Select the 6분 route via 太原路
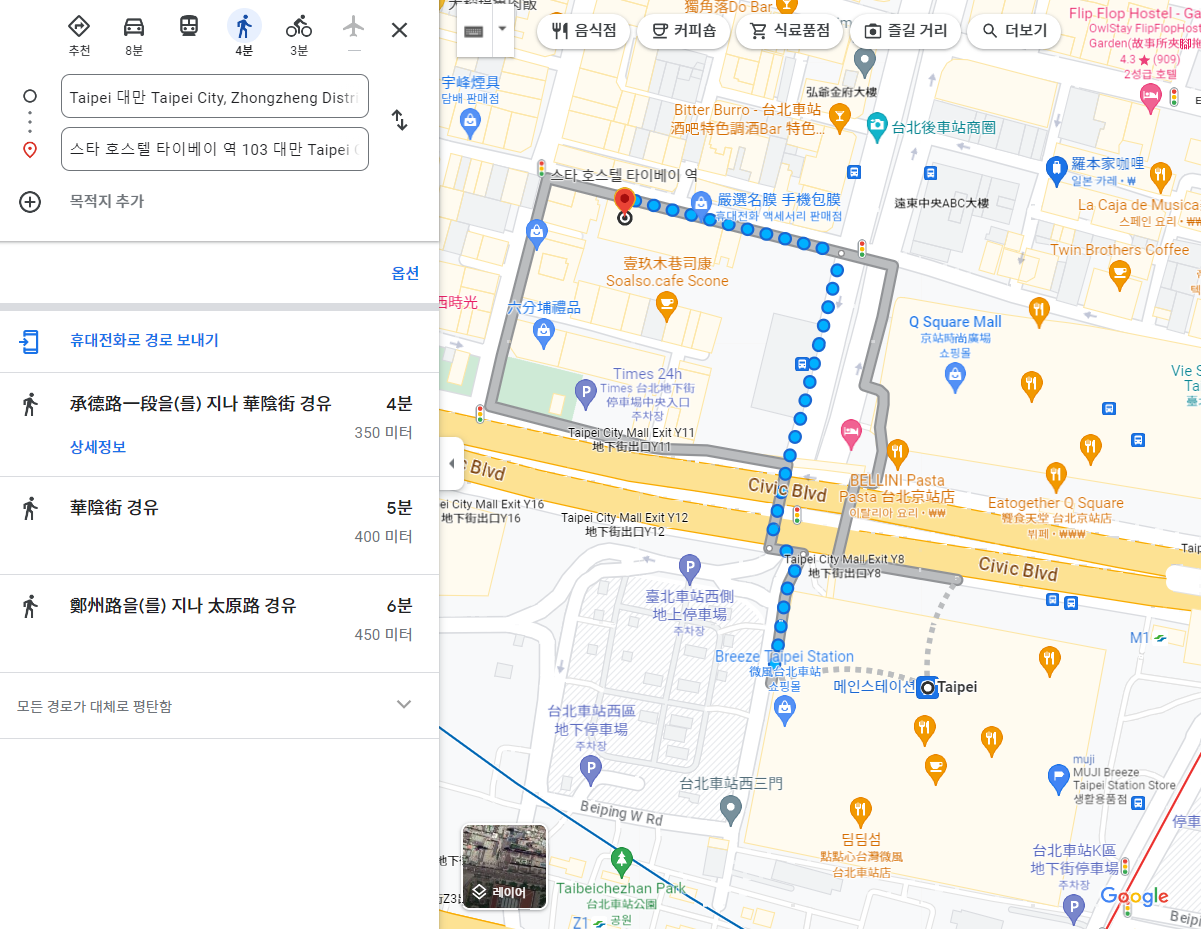The image size is (1201, 929). tap(219, 623)
